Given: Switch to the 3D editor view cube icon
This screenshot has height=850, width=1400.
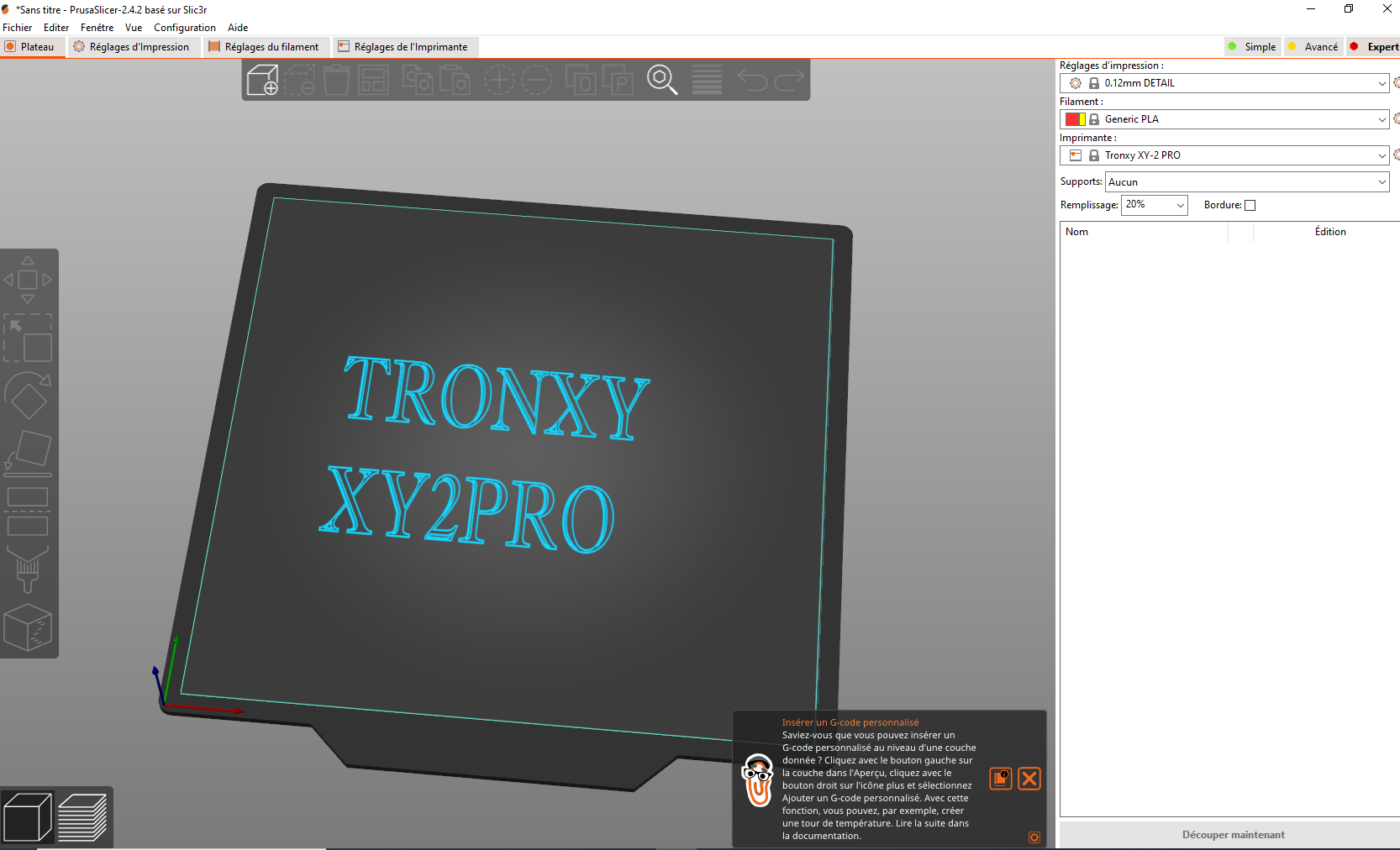Looking at the screenshot, I should [x=28, y=816].
